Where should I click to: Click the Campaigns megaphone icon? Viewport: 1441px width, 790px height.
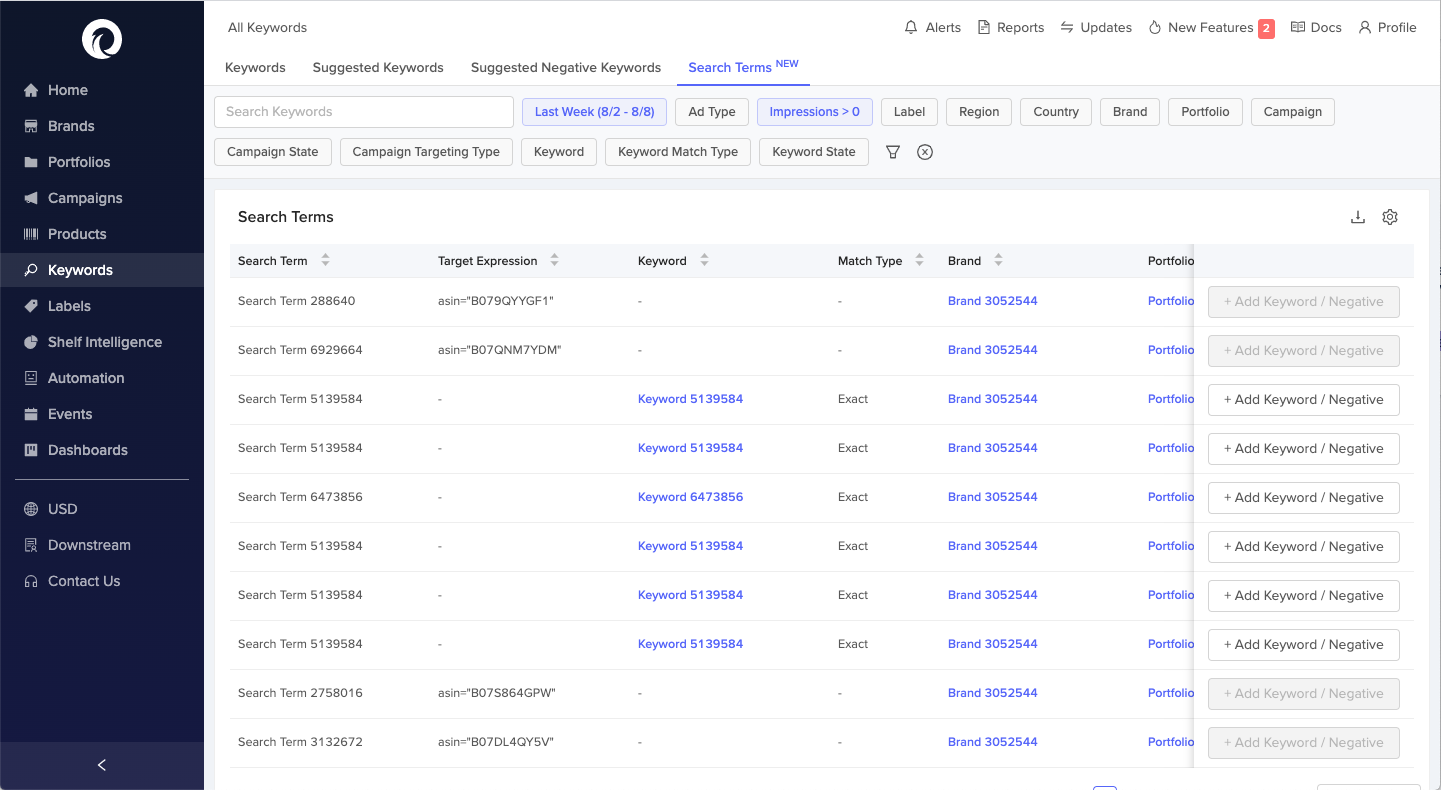(31, 198)
